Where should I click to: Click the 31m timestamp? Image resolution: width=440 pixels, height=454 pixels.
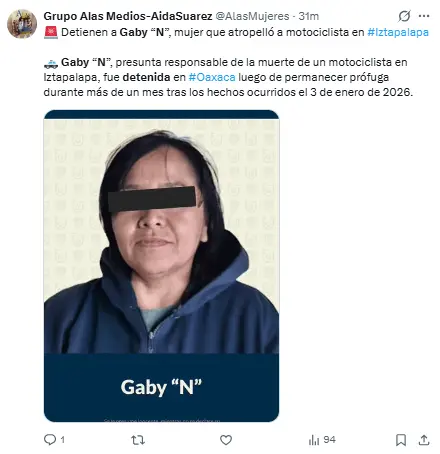[x=309, y=16]
